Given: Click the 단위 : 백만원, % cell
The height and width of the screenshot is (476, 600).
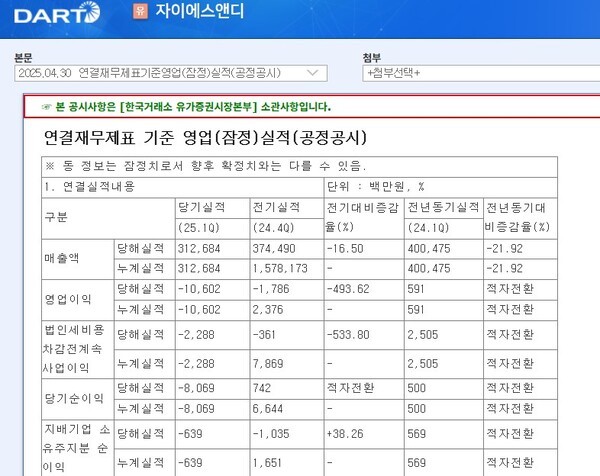Looking at the screenshot, I should coord(440,187).
